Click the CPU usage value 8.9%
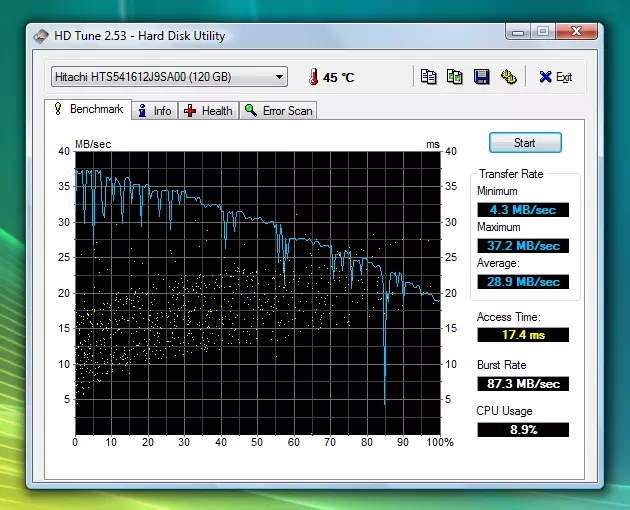Viewport: 630px width, 510px height. [523, 430]
